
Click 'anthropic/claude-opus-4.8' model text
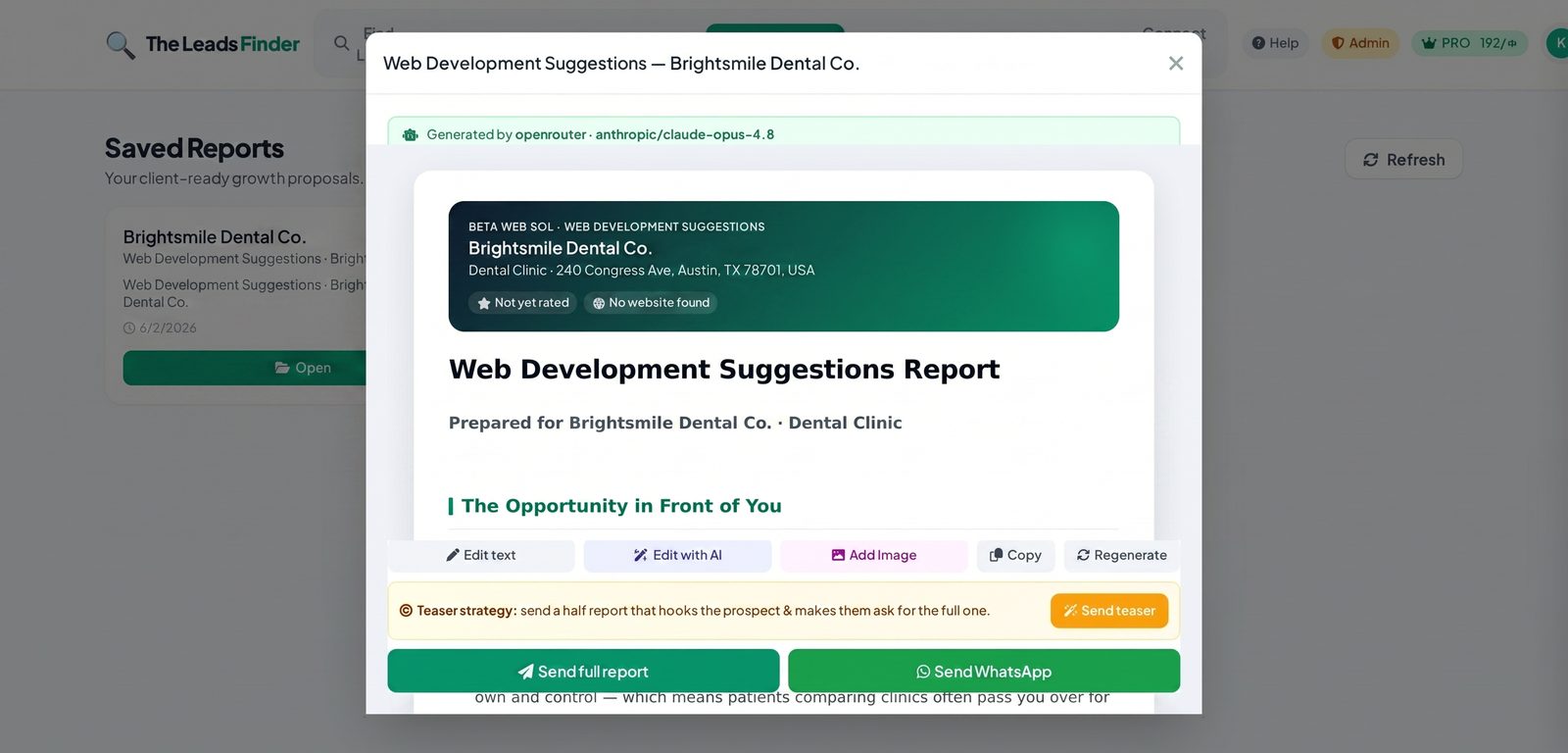coord(685,135)
